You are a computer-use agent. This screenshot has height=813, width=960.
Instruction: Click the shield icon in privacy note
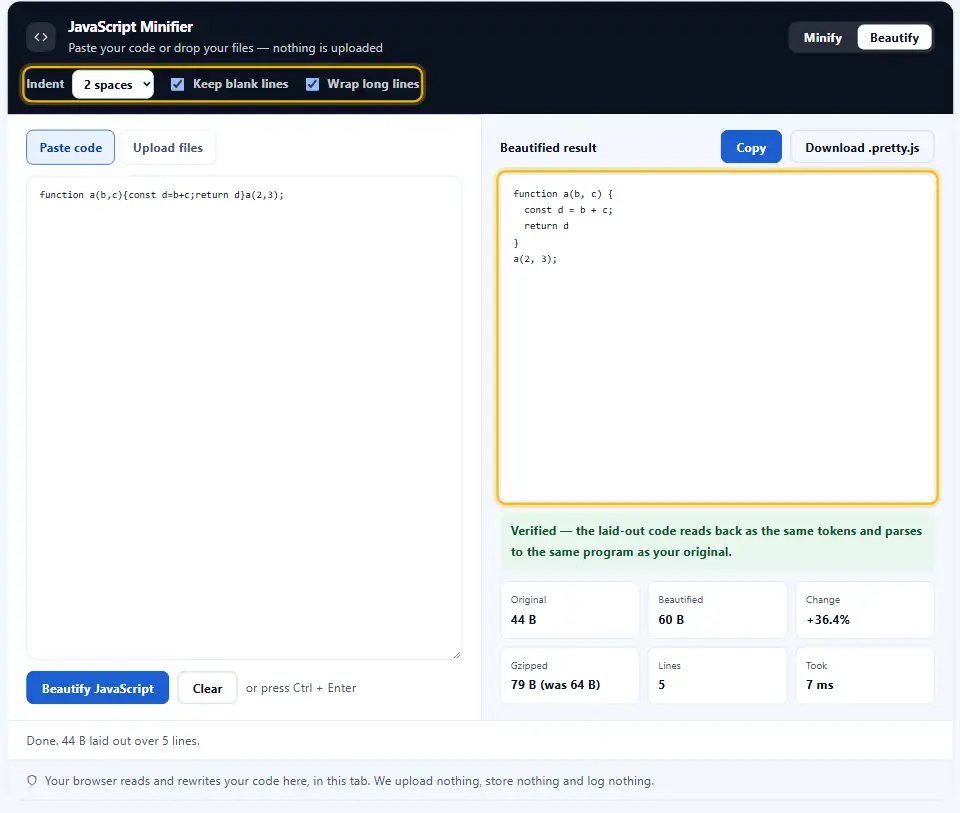32,780
